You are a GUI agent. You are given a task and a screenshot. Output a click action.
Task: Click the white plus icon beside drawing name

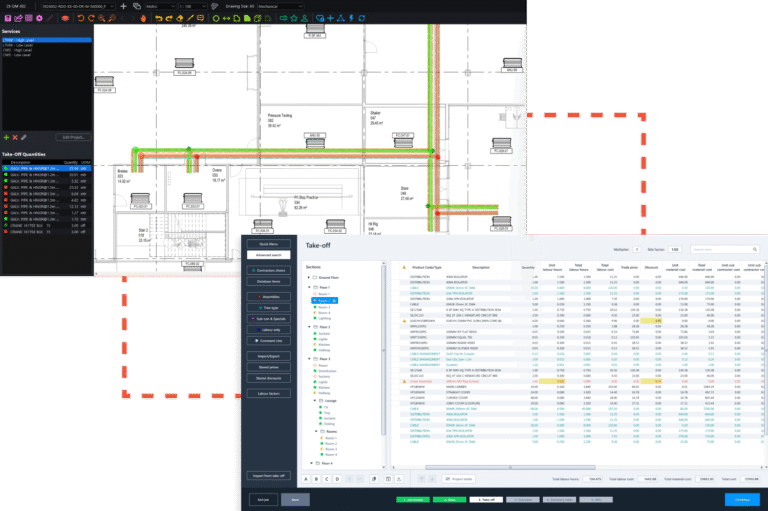click(x=123, y=6)
